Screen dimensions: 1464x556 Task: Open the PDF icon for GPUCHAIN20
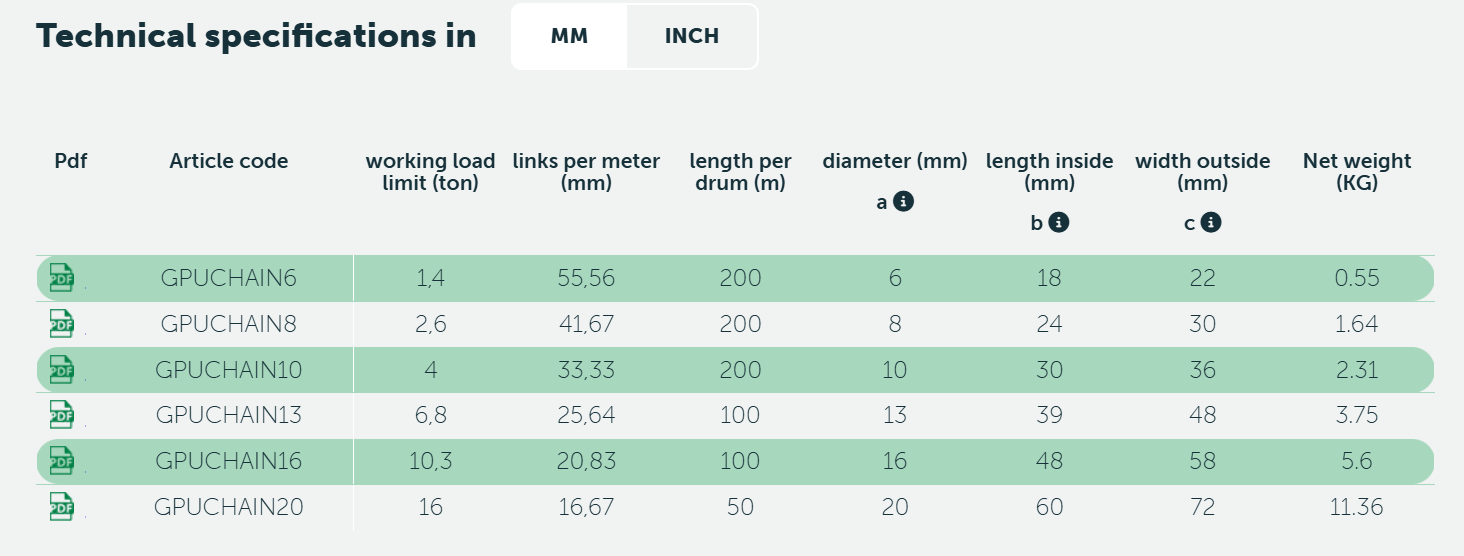(62, 507)
